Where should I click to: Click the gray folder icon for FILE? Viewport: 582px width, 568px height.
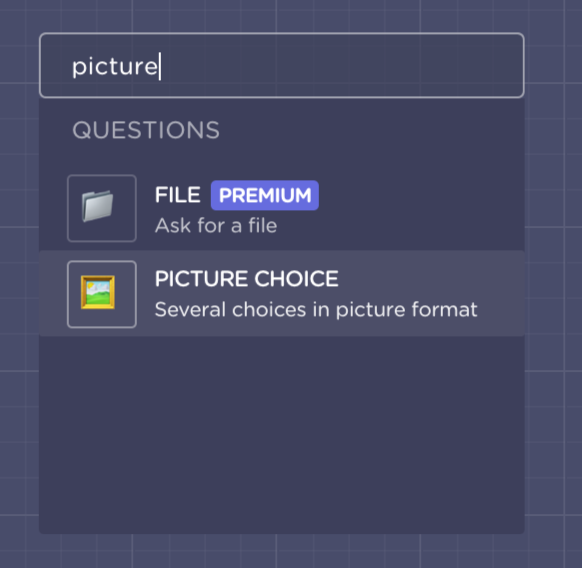click(98, 206)
